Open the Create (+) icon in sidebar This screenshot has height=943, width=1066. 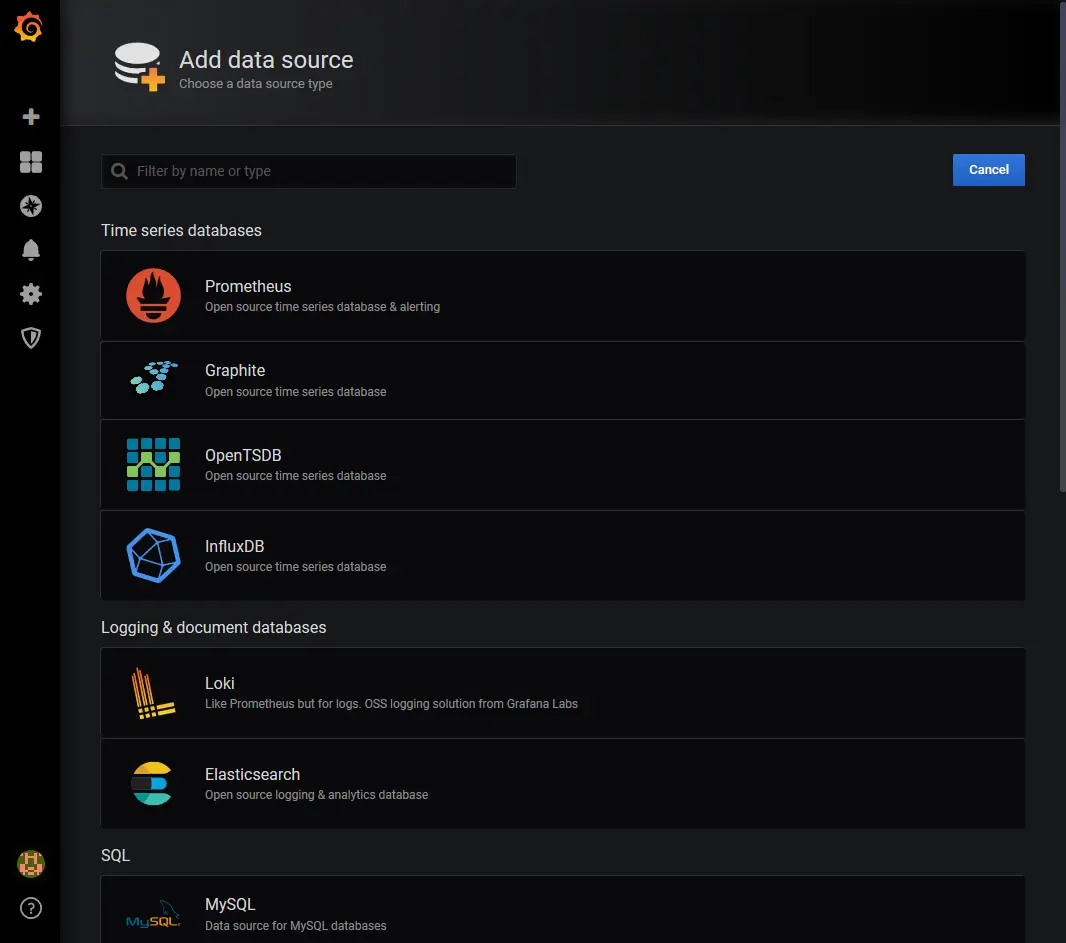coord(29,117)
